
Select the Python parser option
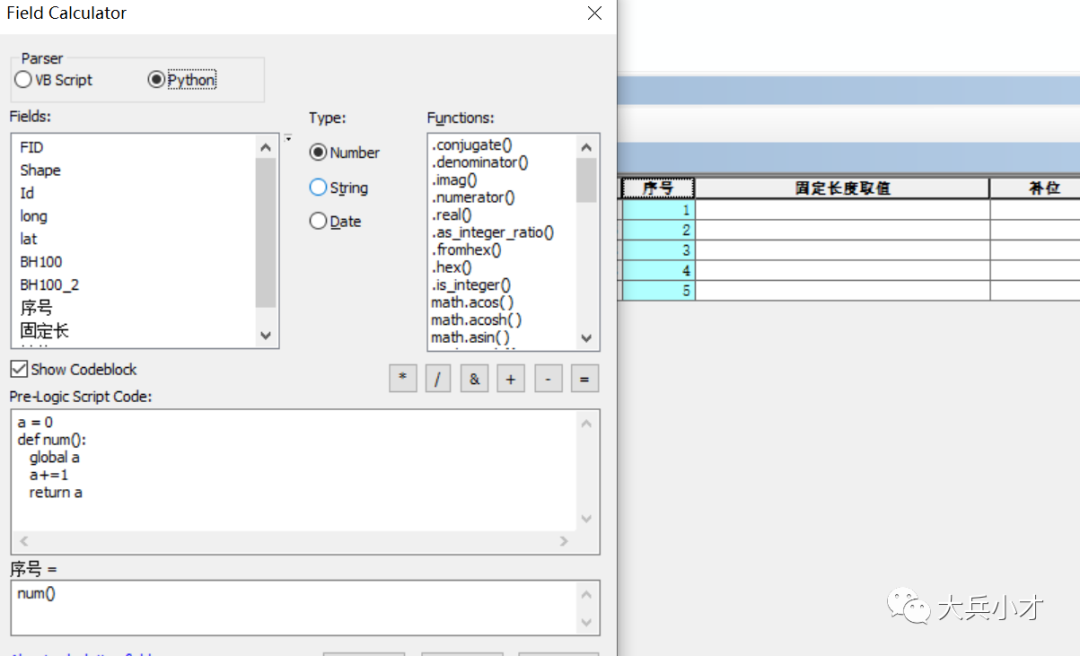click(x=182, y=80)
